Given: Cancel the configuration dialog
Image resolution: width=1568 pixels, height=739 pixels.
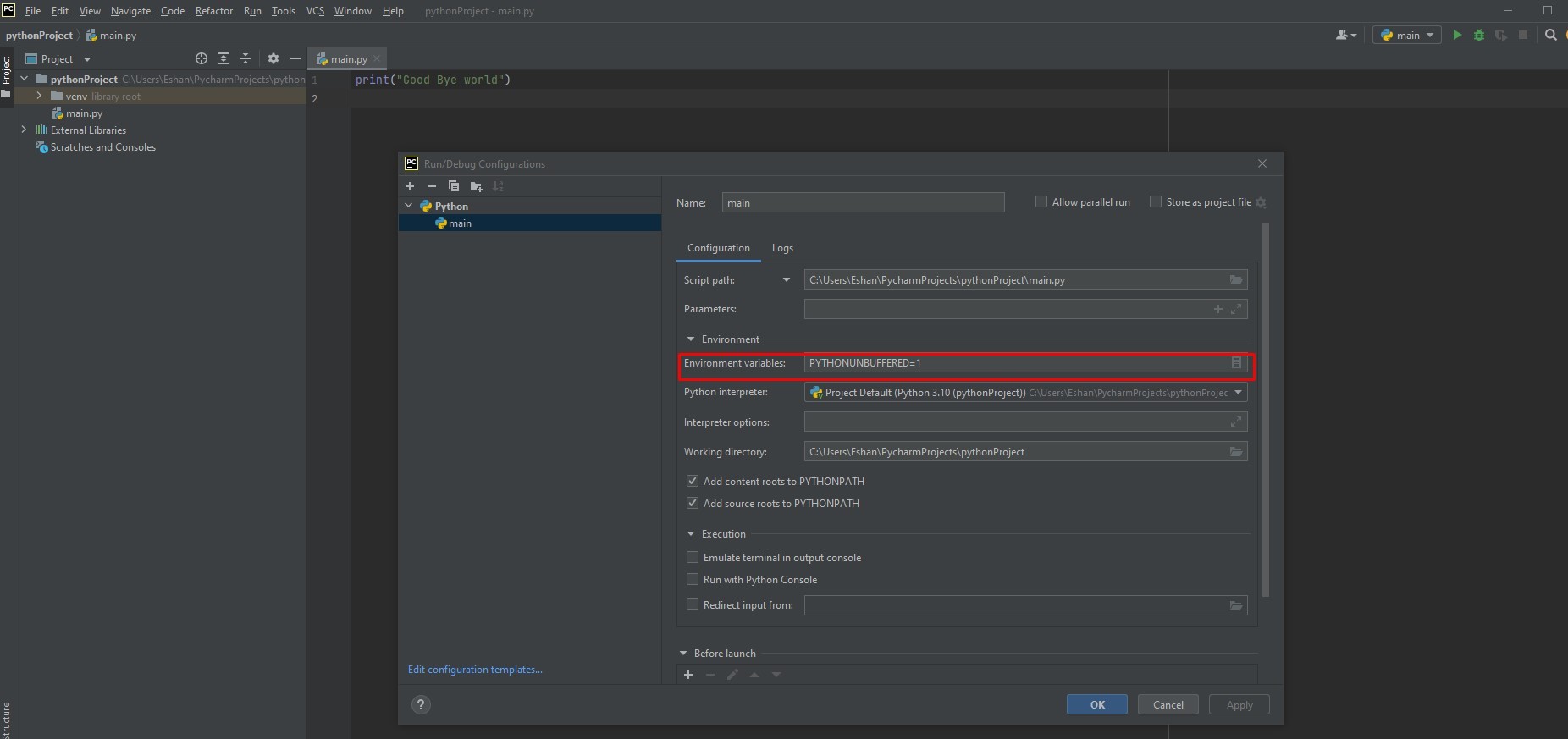Looking at the screenshot, I should 1168,704.
